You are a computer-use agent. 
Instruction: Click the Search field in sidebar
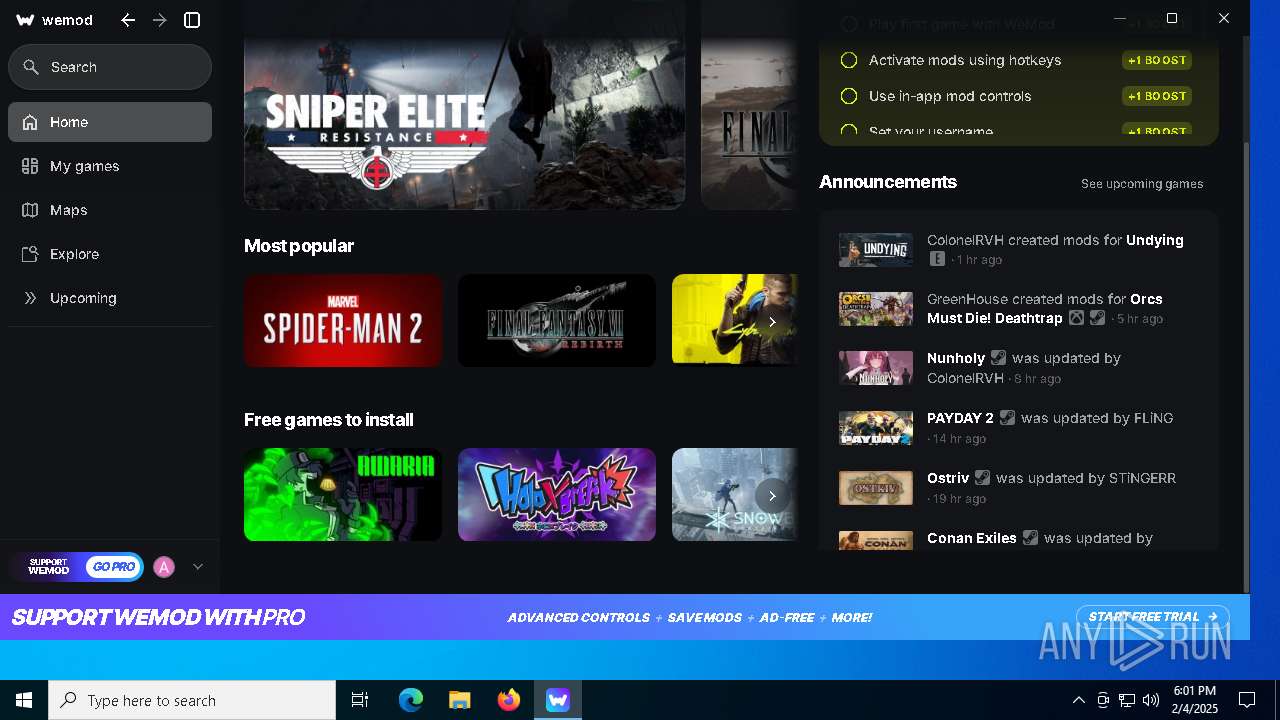click(110, 67)
